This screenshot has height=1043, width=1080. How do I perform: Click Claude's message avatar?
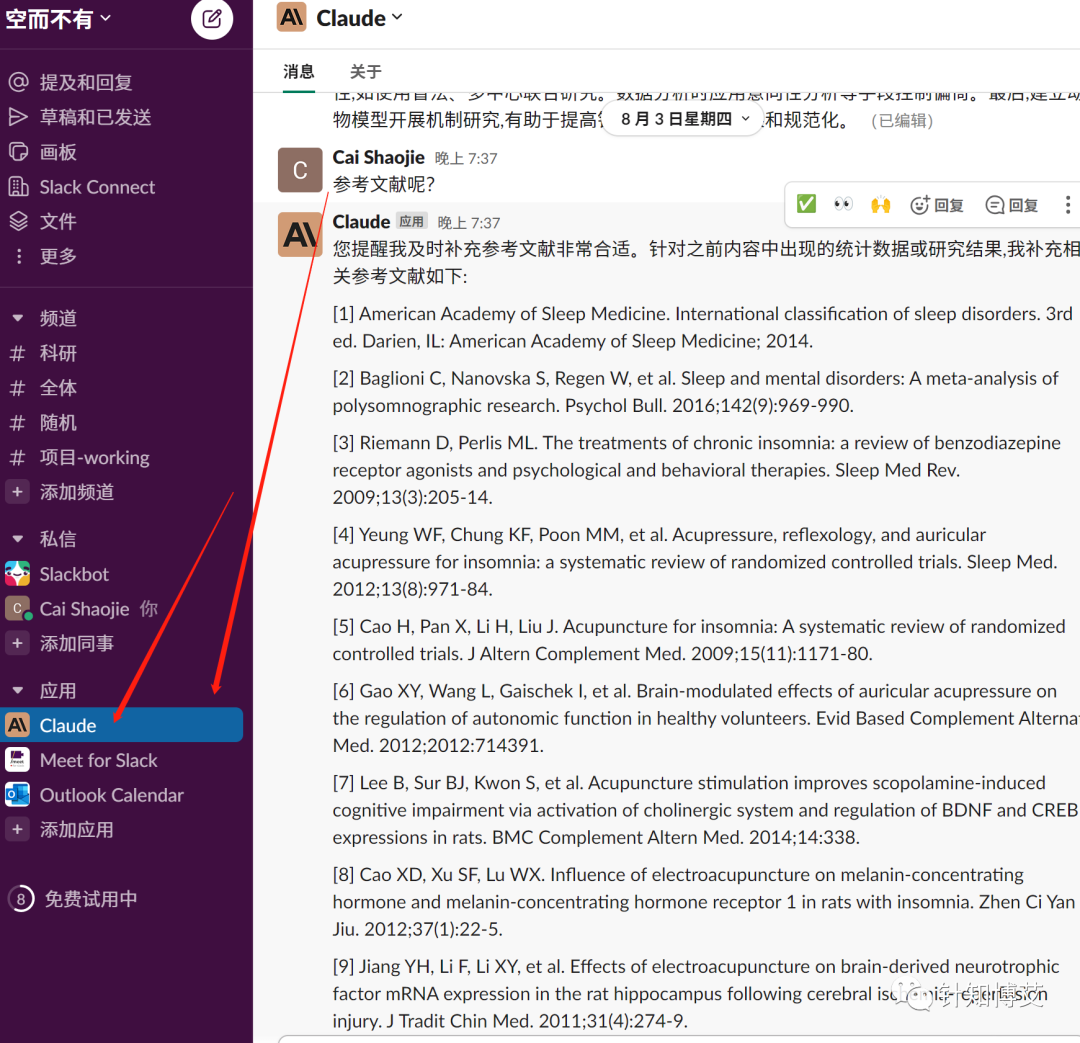coord(300,235)
